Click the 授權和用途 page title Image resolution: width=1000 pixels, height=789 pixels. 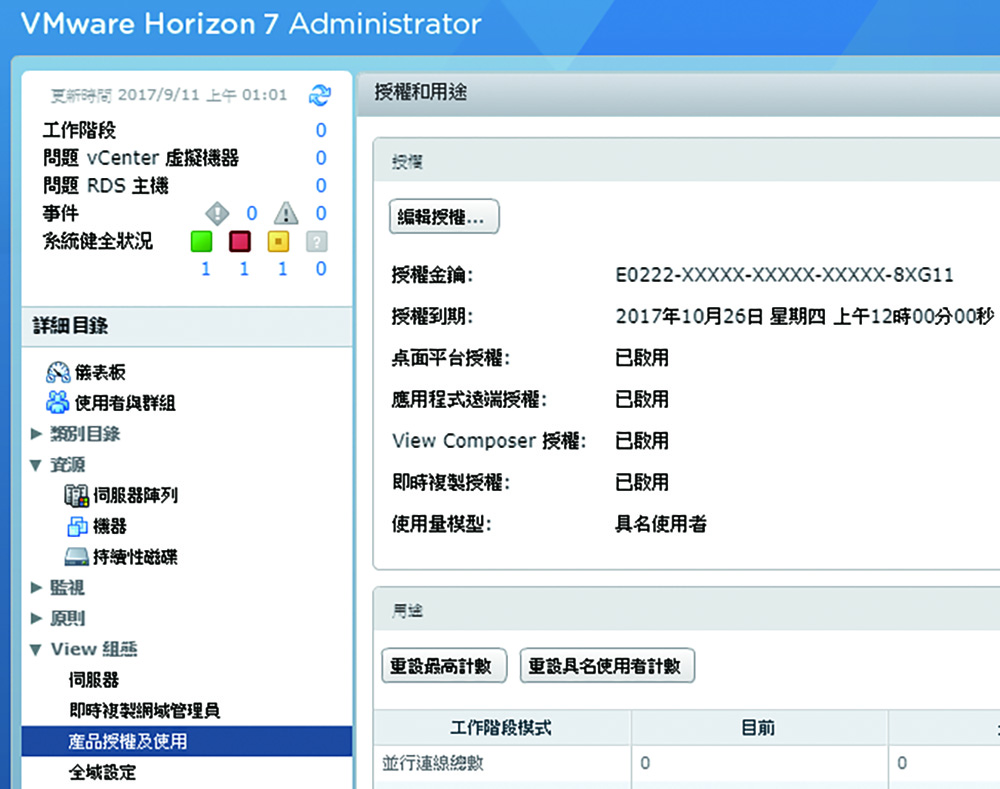[420, 92]
